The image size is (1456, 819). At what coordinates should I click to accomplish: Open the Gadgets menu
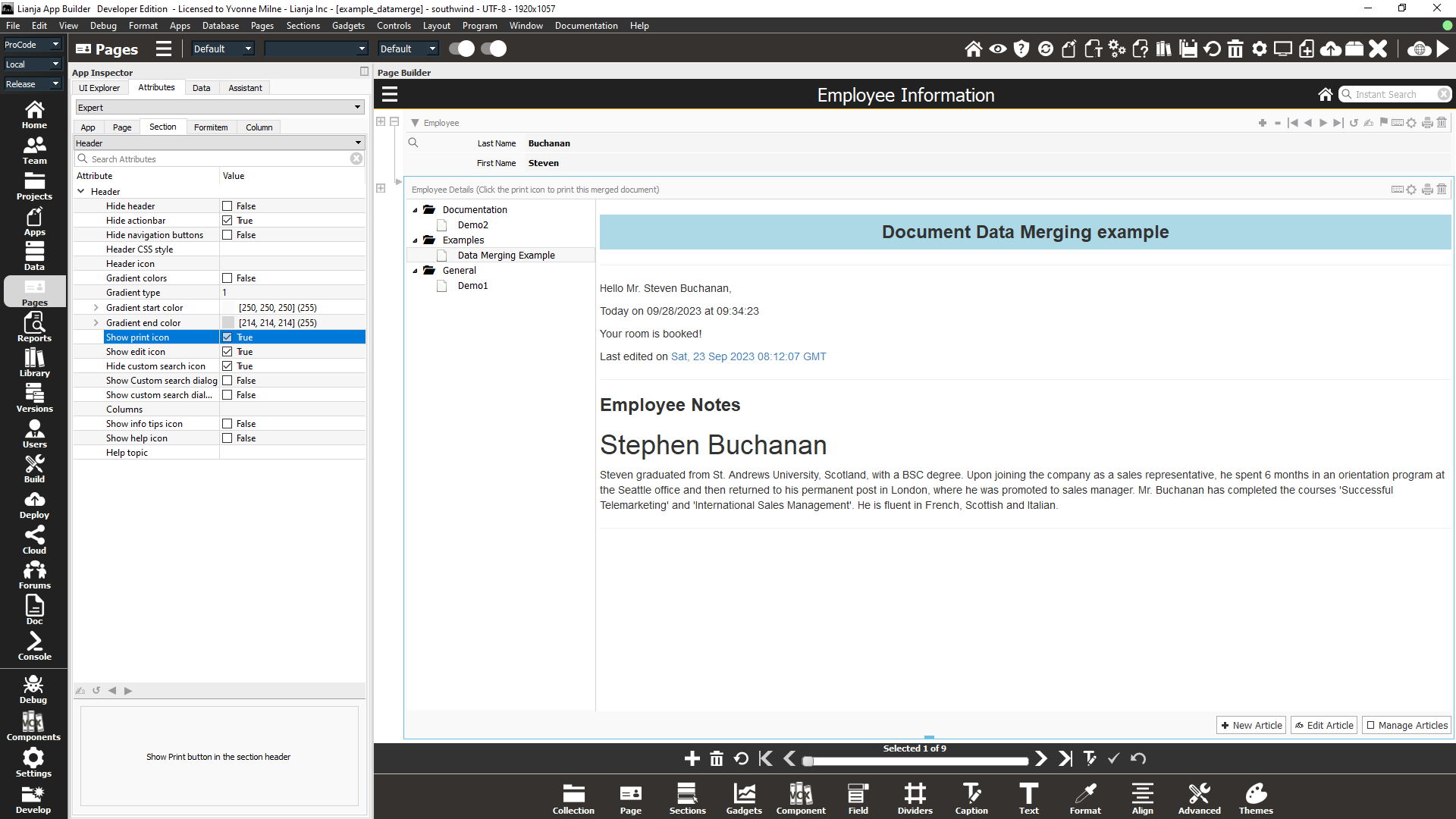(x=348, y=26)
